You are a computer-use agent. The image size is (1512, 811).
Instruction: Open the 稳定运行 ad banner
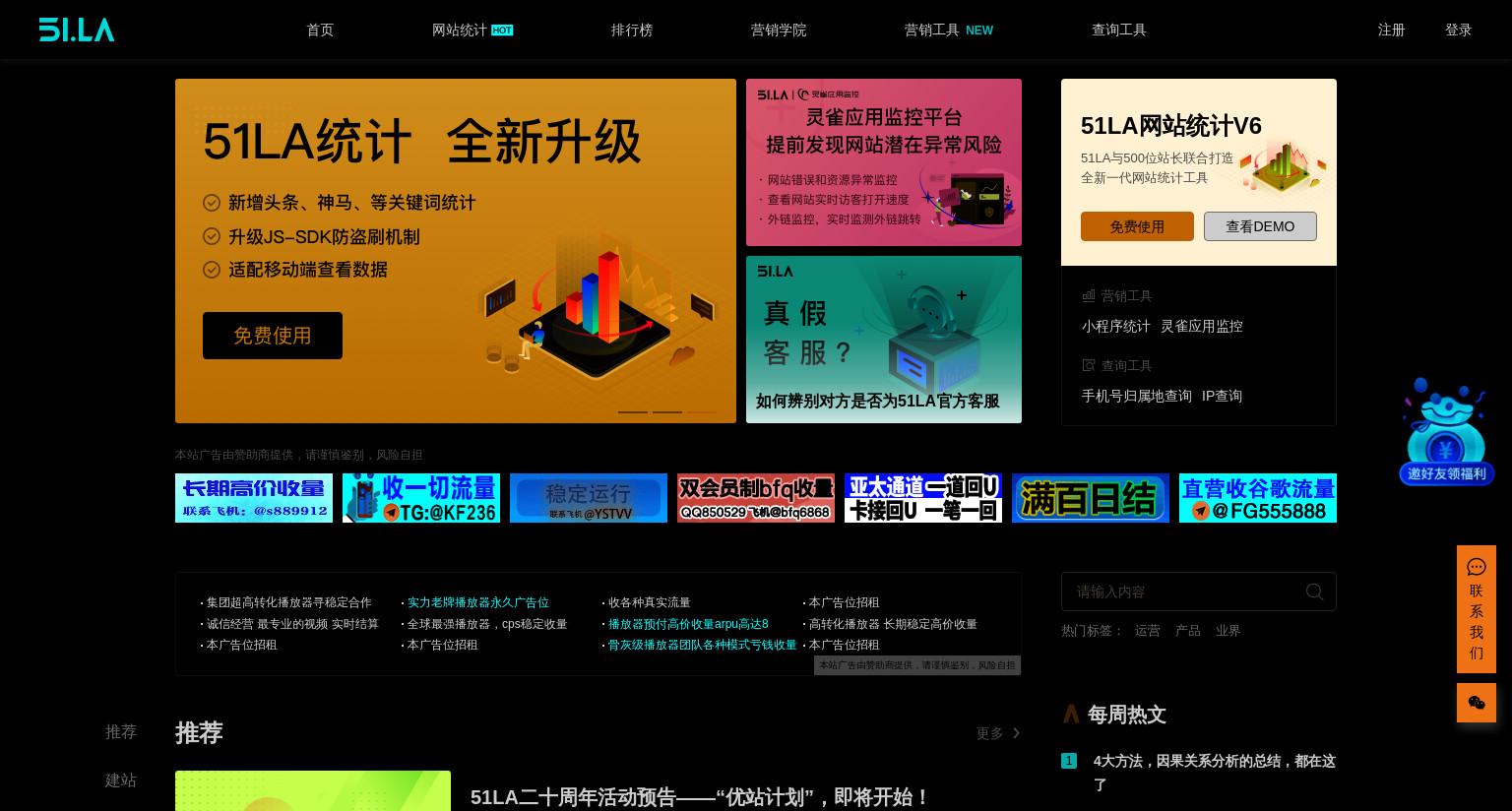[589, 498]
